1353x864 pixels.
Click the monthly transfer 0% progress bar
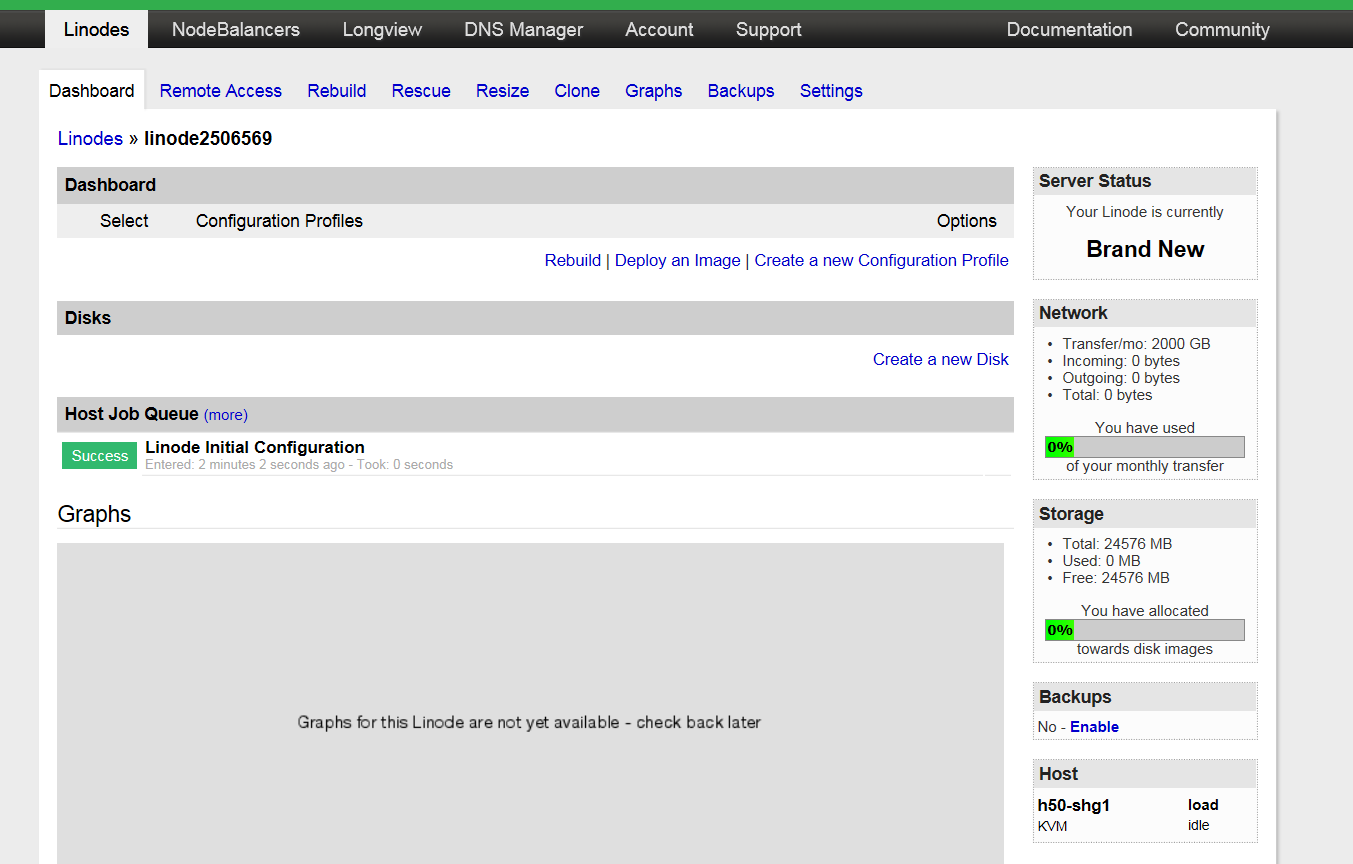tap(1145, 447)
